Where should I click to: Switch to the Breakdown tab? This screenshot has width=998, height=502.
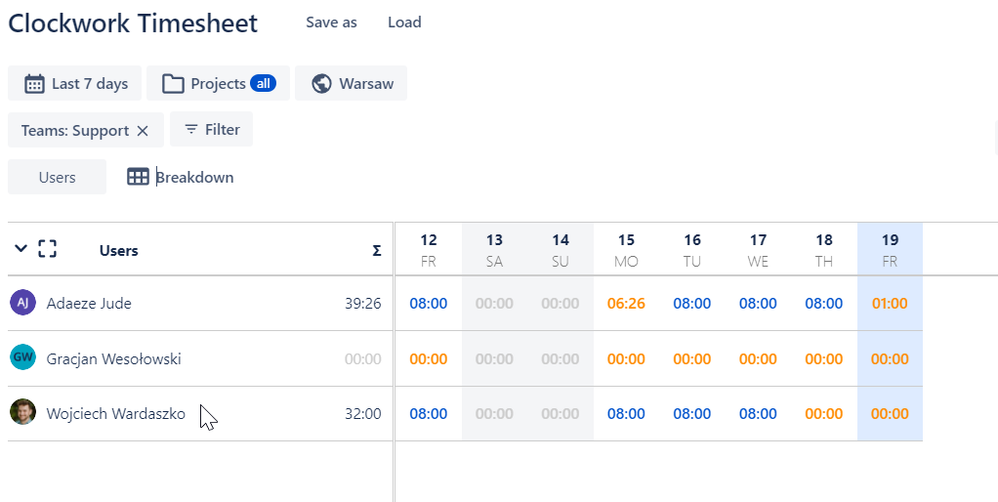(194, 177)
